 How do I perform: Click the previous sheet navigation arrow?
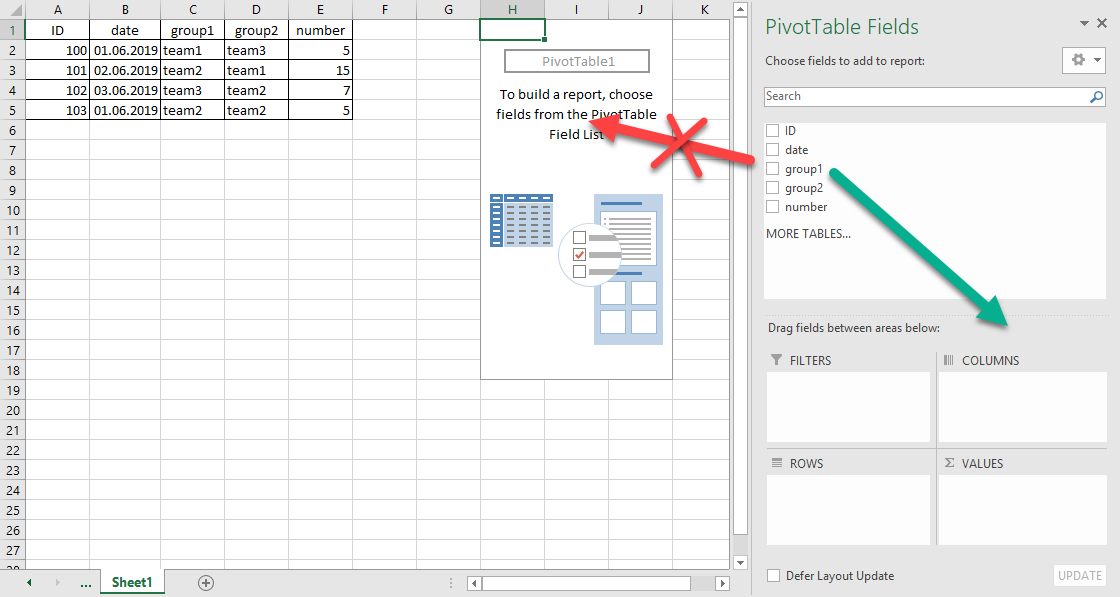(x=29, y=582)
